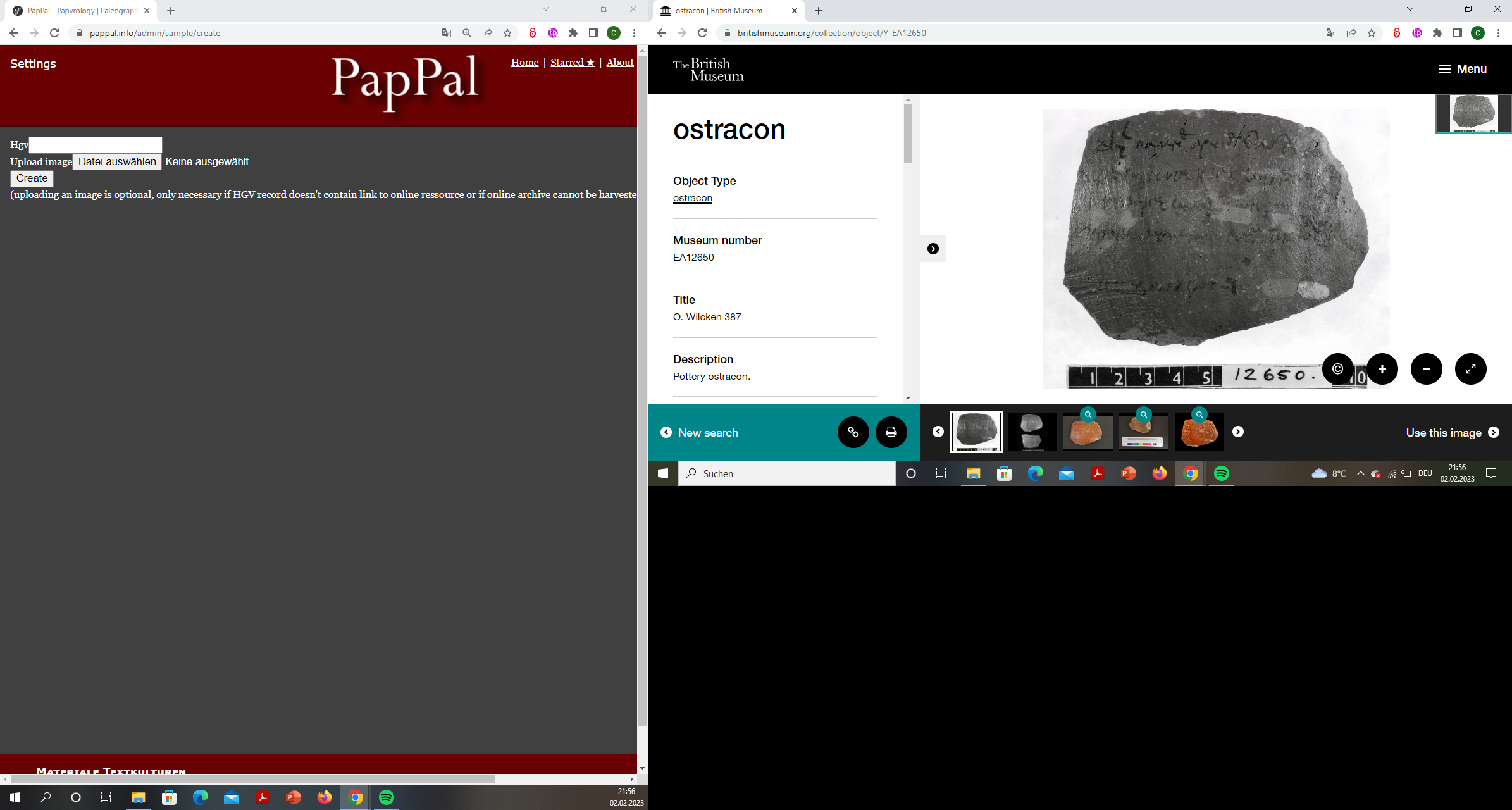The image size is (1512, 810).
Task: Click the Settings heading on PapPal
Action: pos(33,64)
